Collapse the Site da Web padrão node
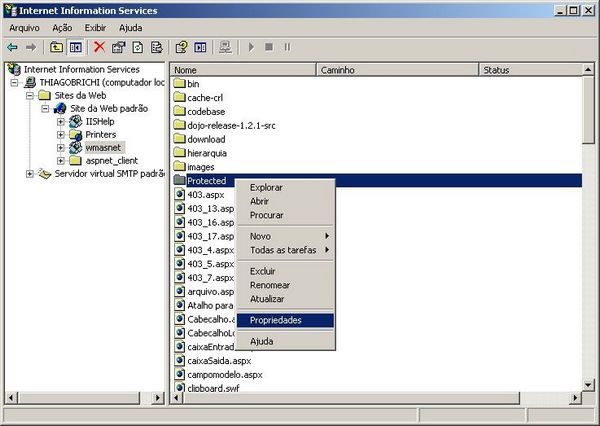600x426 pixels. [x=45, y=109]
